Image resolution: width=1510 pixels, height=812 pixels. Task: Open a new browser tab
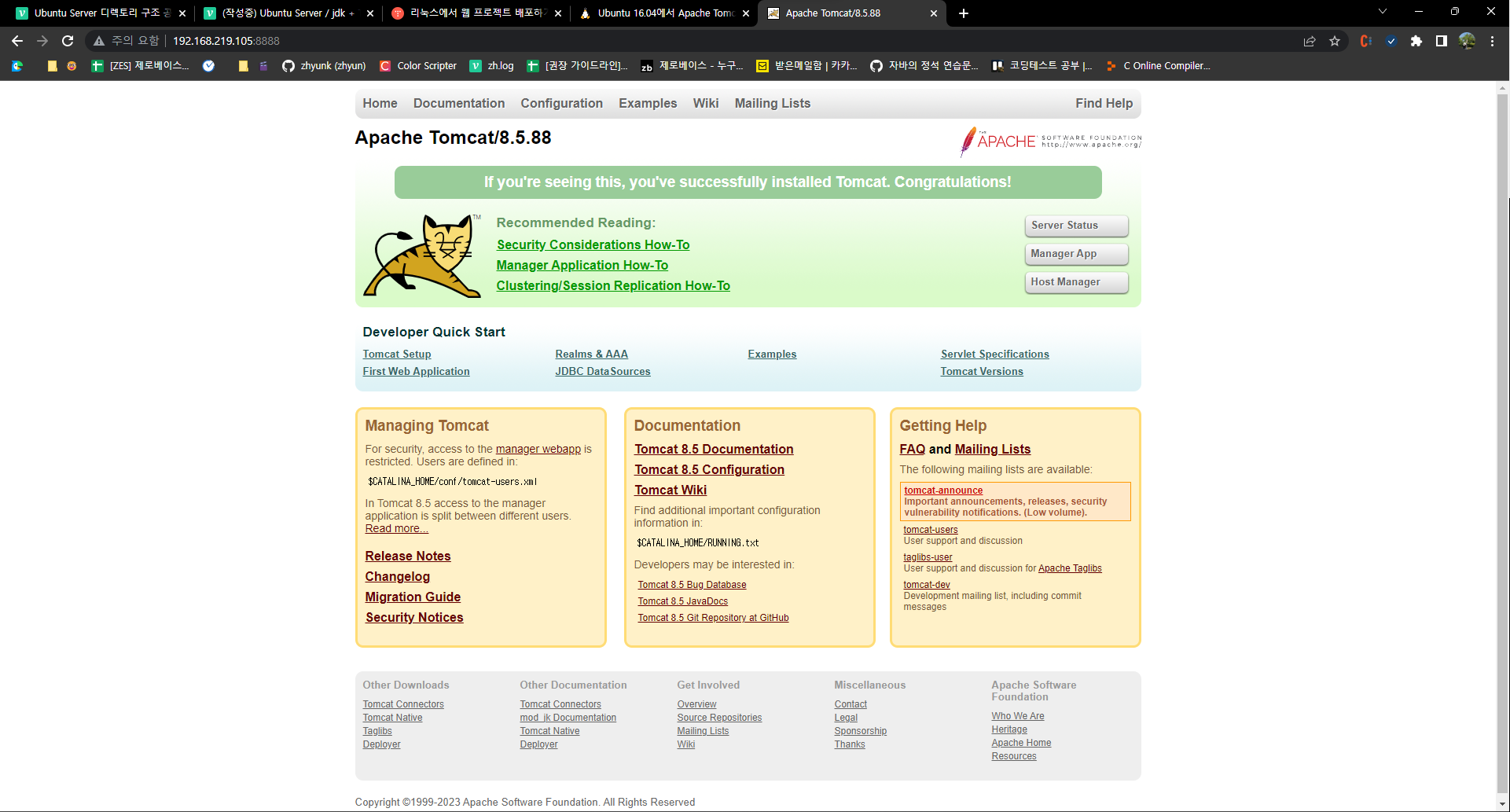click(x=964, y=13)
